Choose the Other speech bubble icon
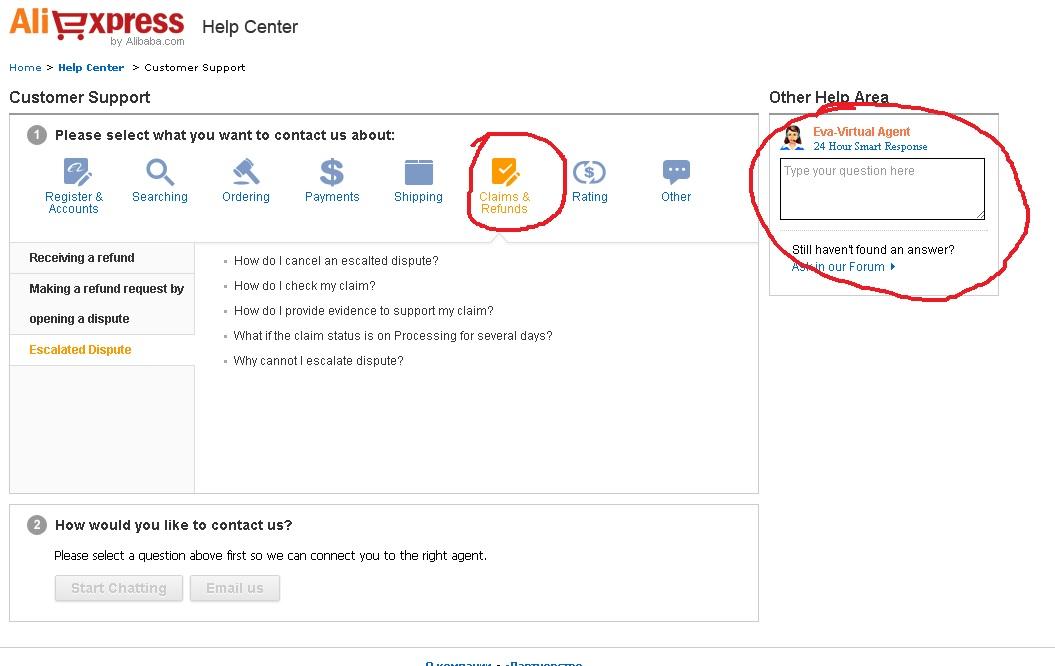The width and height of the screenshot is (1055, 666). click(x=676, y=172)
